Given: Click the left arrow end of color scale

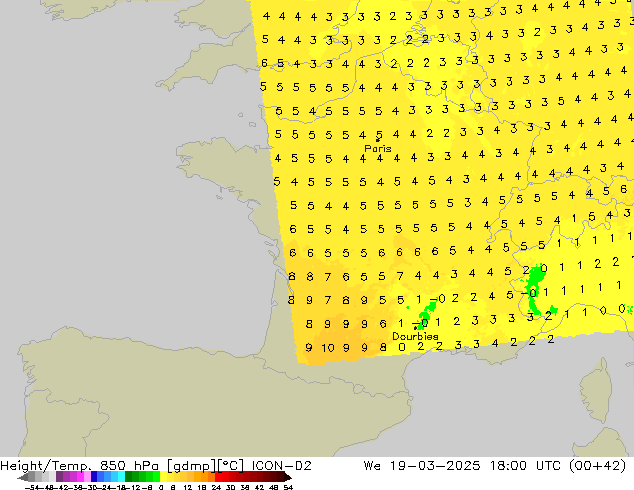Looking at the screenshot, I should tap(23, 477).
